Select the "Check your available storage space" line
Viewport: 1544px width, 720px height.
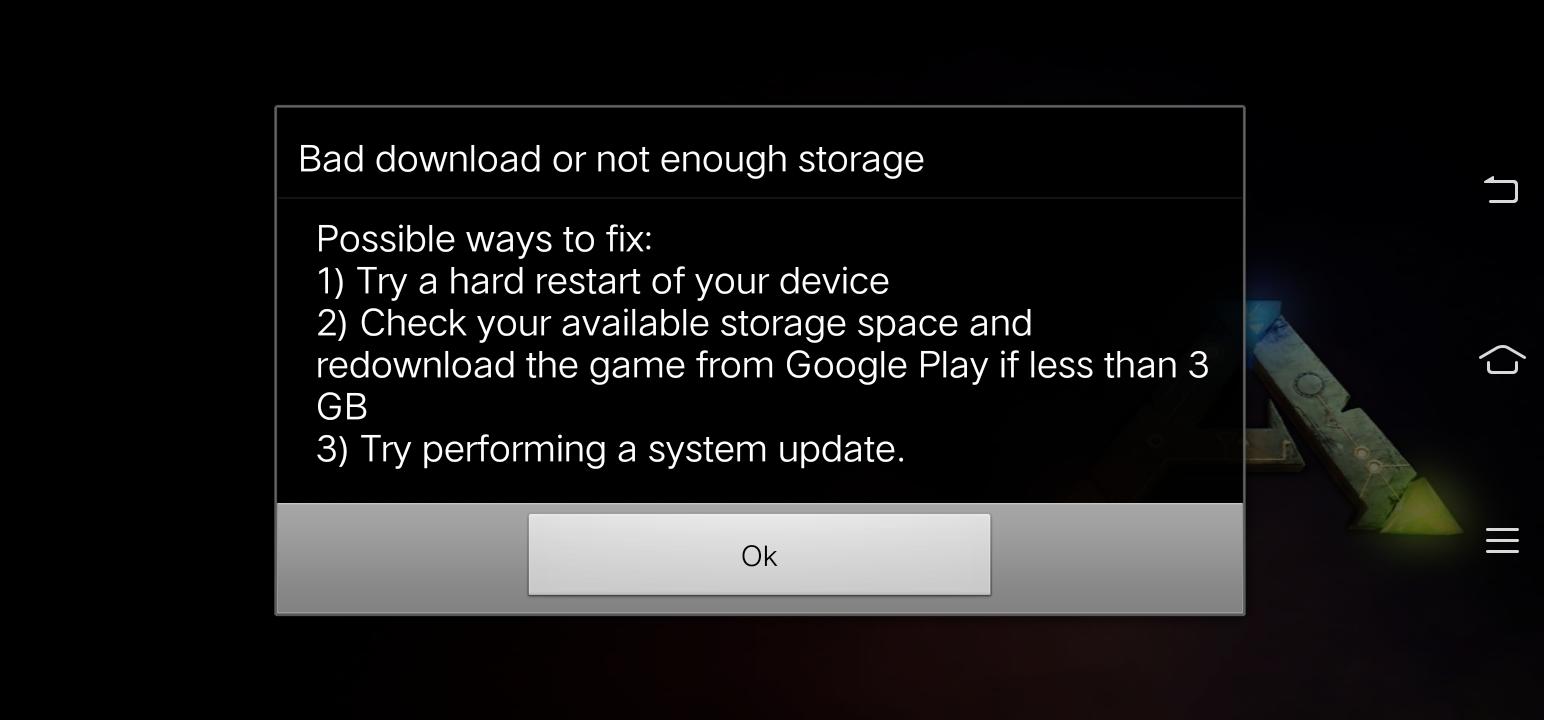(x=674, y=323)
